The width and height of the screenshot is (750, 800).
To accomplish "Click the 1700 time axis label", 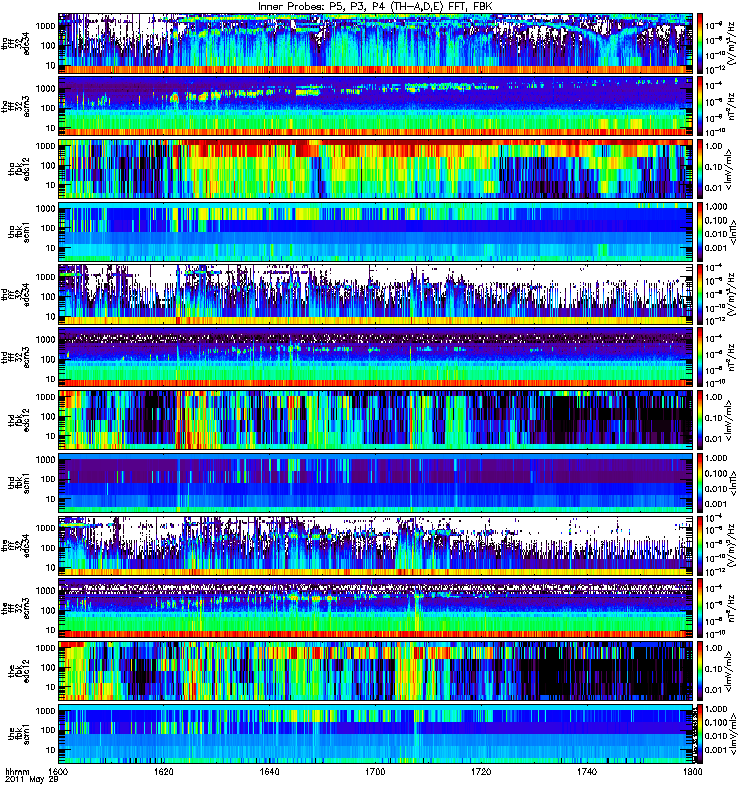I will click(375, 772).
